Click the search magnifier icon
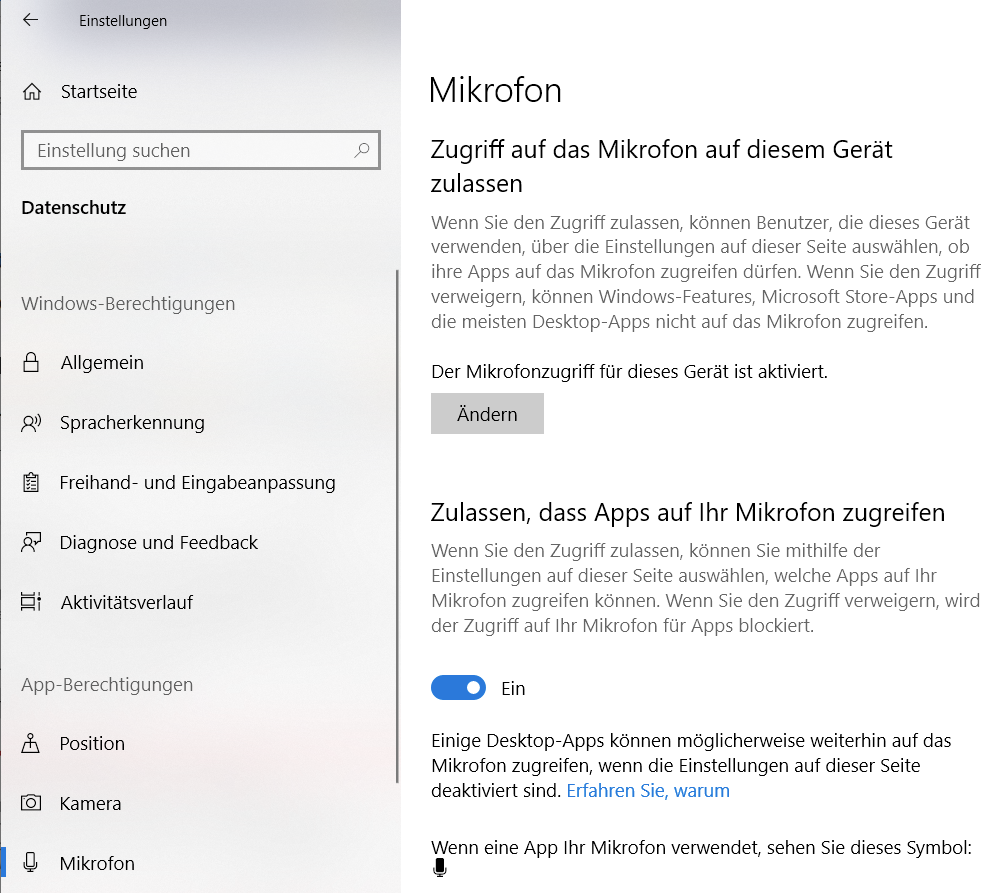Viewport: 997px width, 893px height. (x=362, y=150)
